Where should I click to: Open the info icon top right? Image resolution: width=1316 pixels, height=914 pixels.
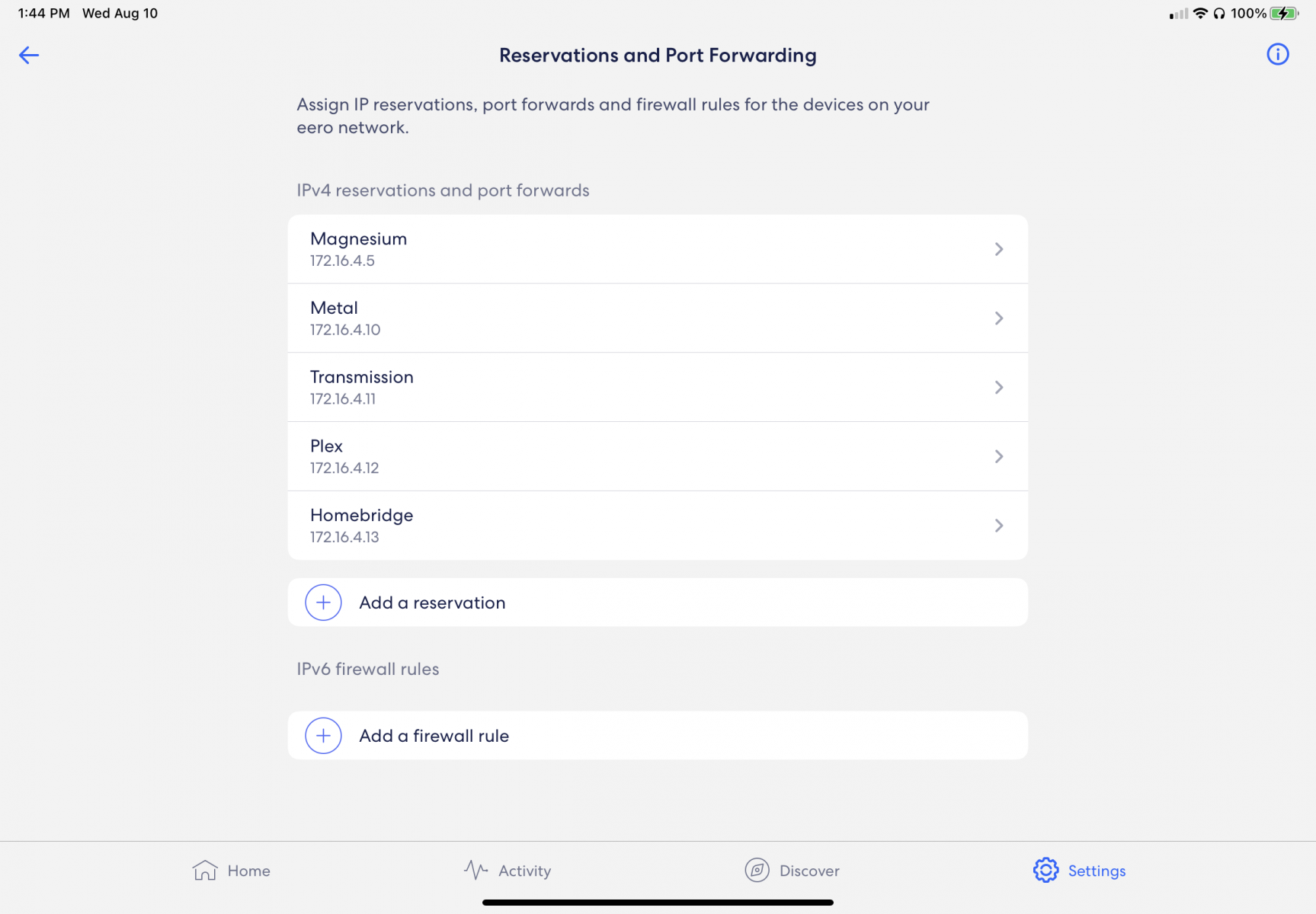click(1278, 54)
